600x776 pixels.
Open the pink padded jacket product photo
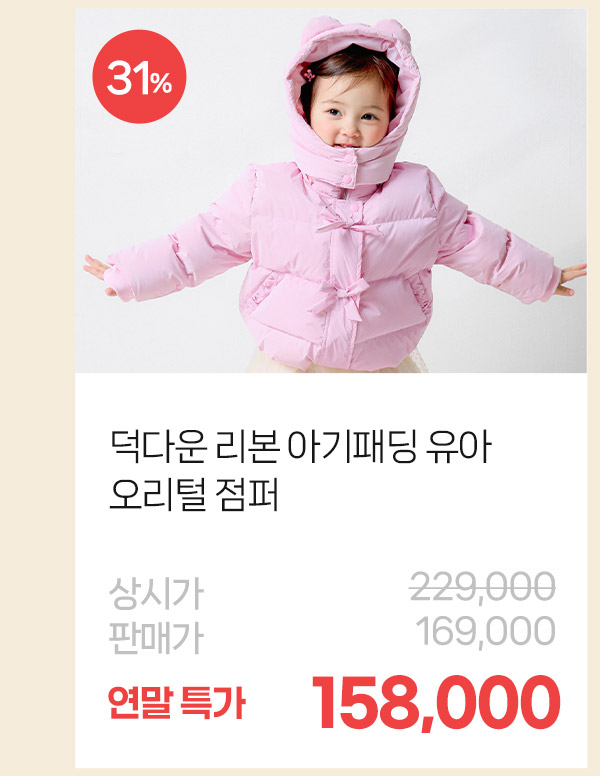331,191
